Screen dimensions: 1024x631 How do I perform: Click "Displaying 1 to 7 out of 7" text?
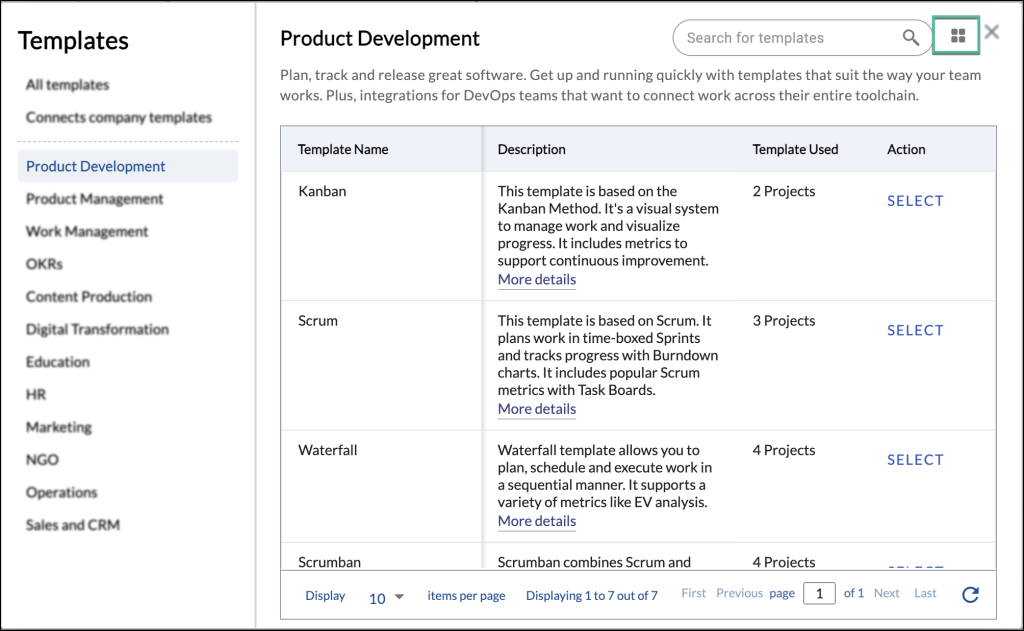click(592, 596)
